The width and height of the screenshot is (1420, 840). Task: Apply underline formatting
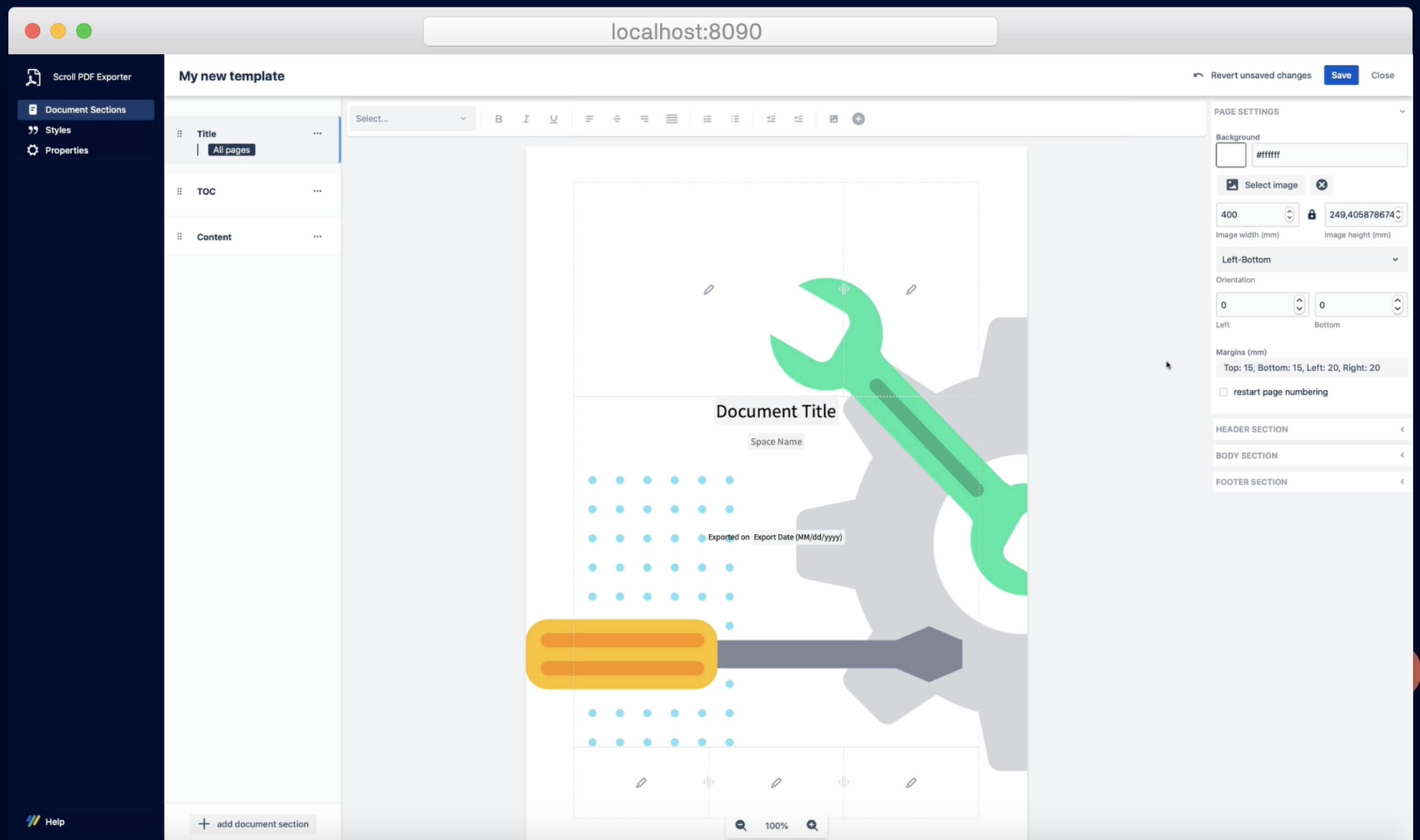(554, 119)
